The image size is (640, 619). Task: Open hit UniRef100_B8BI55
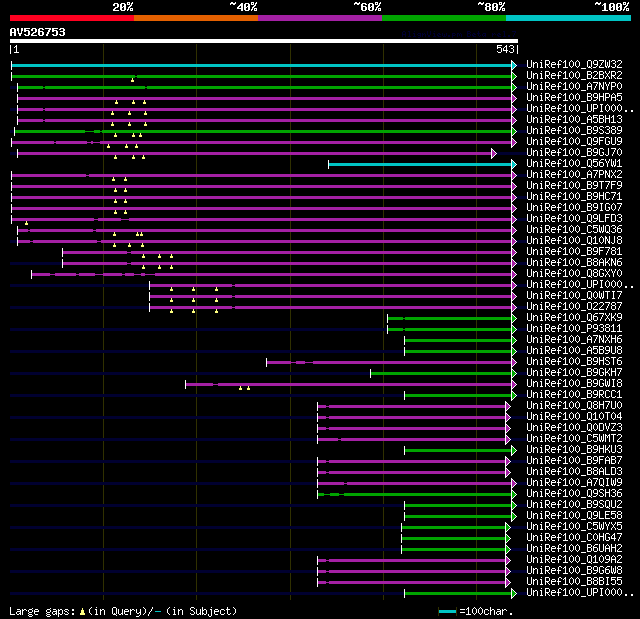click(x=574, y=582)
